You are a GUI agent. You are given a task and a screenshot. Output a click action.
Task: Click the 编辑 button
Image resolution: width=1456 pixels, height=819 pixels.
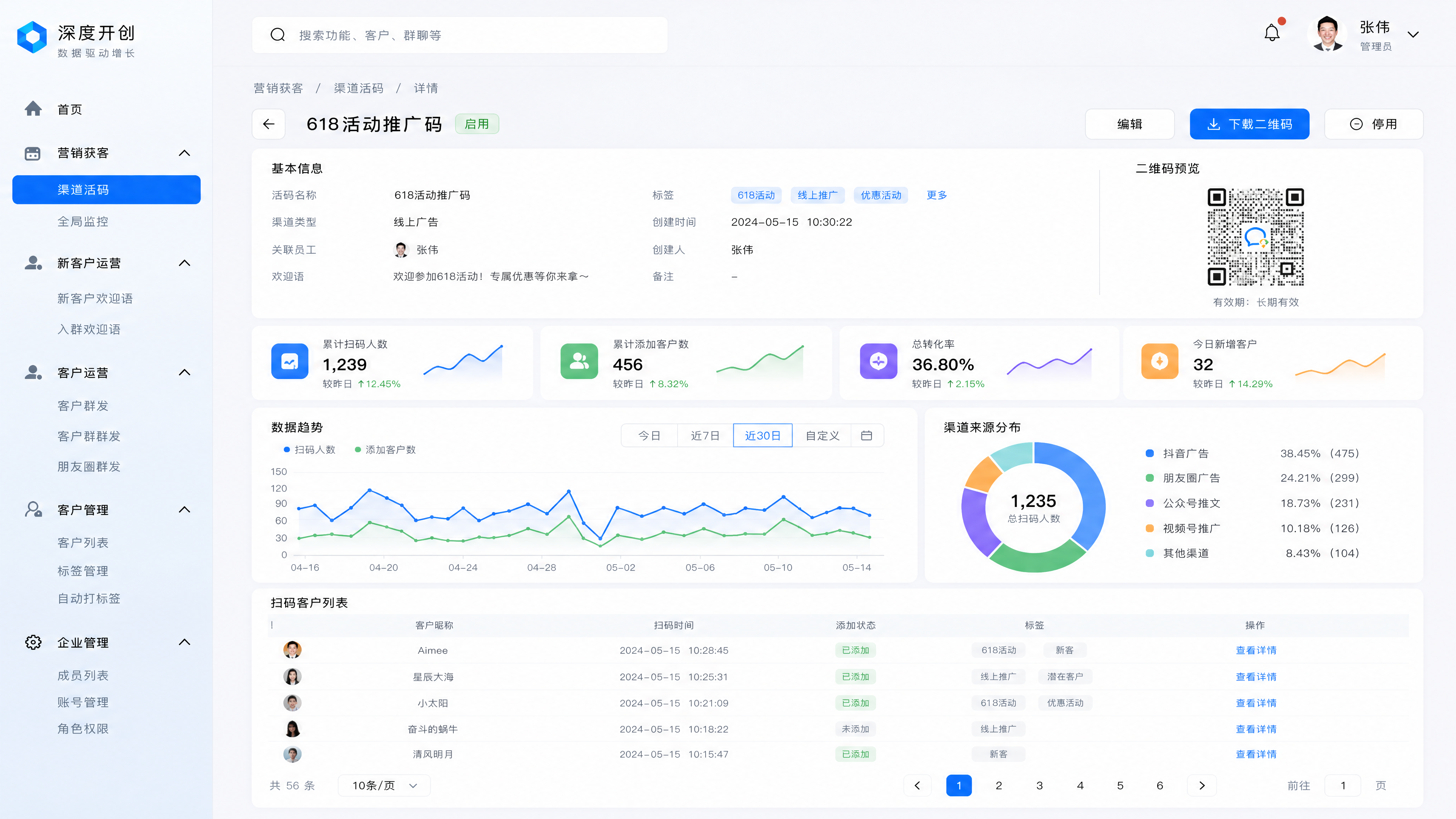point(1129,124)
